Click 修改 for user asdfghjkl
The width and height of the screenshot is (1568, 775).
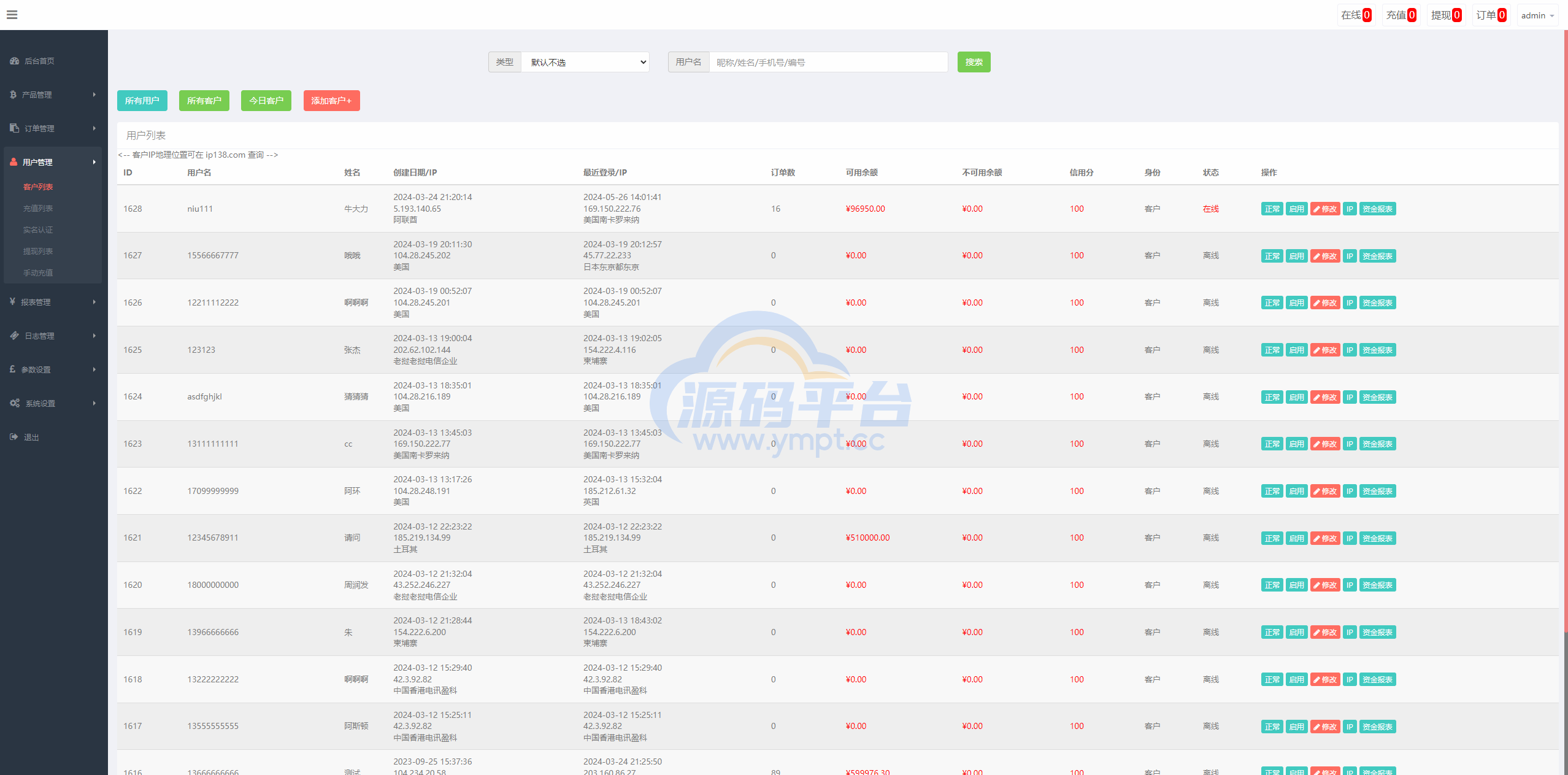[x=1325, y=397]
